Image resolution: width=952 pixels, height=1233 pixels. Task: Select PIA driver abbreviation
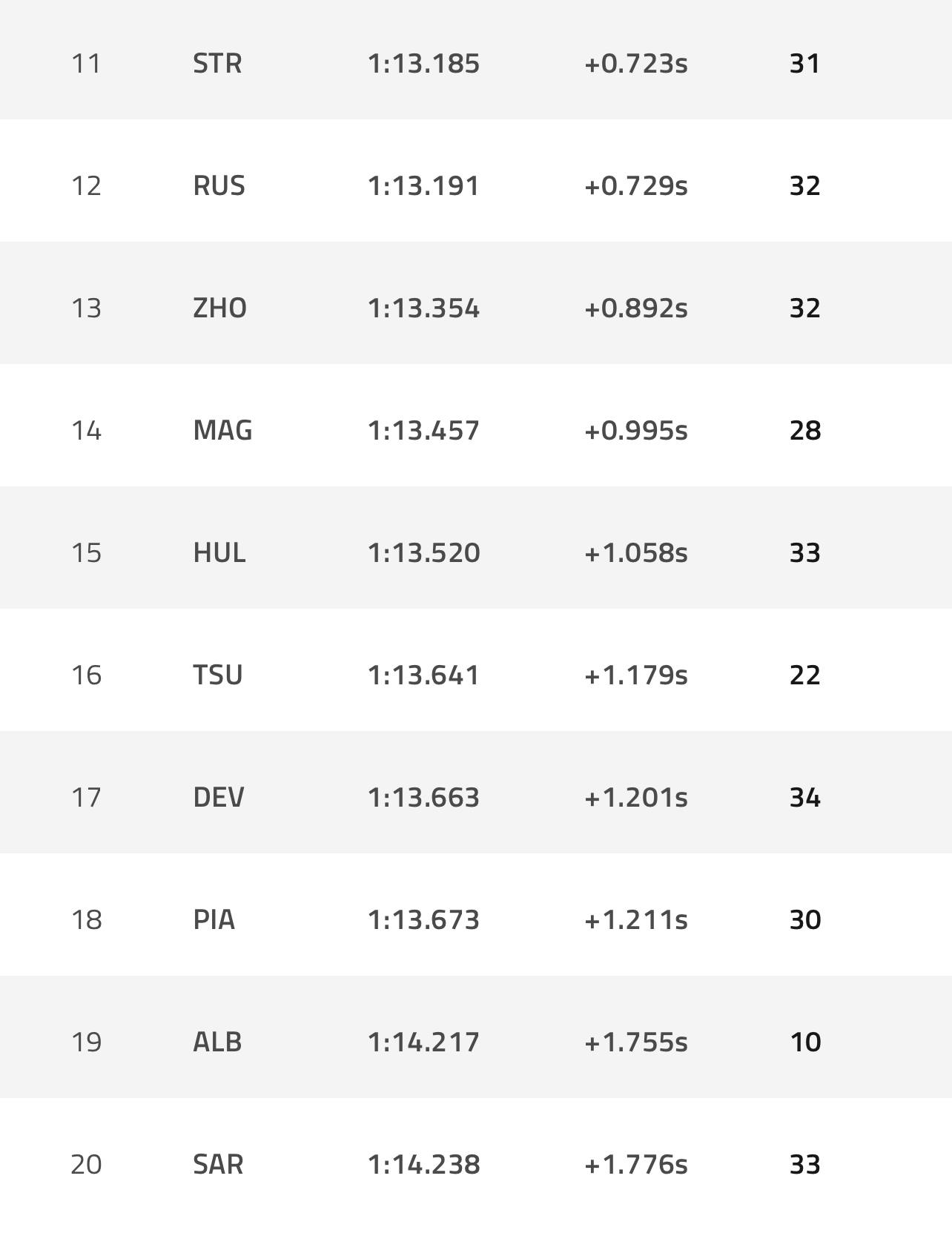tap(214, 920)
